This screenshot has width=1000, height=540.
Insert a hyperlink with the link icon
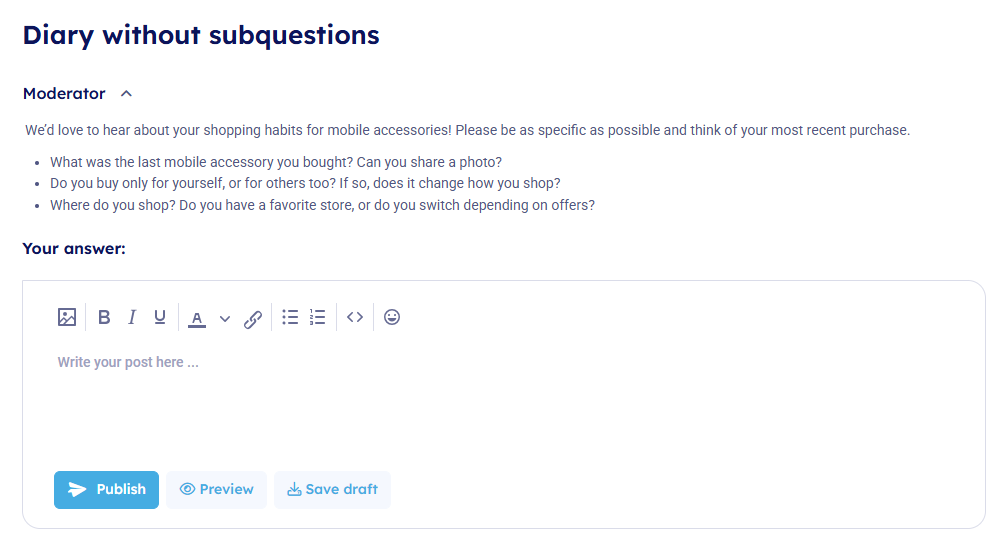coord(253,319)
